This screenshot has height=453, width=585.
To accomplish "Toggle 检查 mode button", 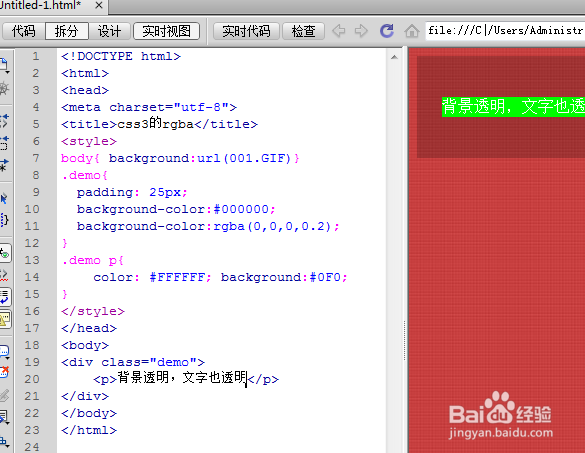I will (303, 31).
